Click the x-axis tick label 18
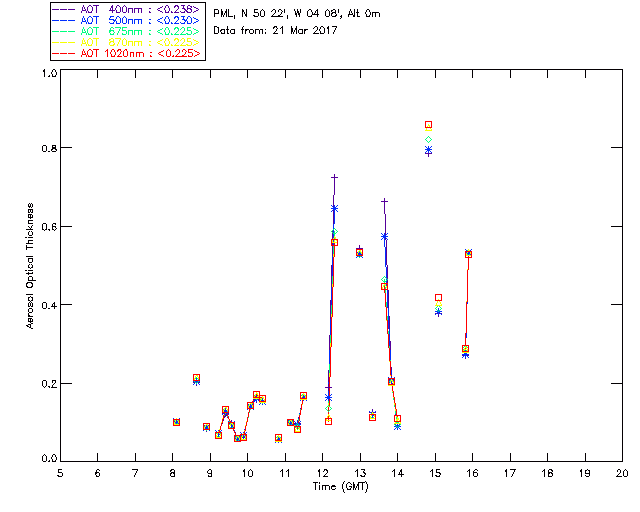 pos(548,473)
